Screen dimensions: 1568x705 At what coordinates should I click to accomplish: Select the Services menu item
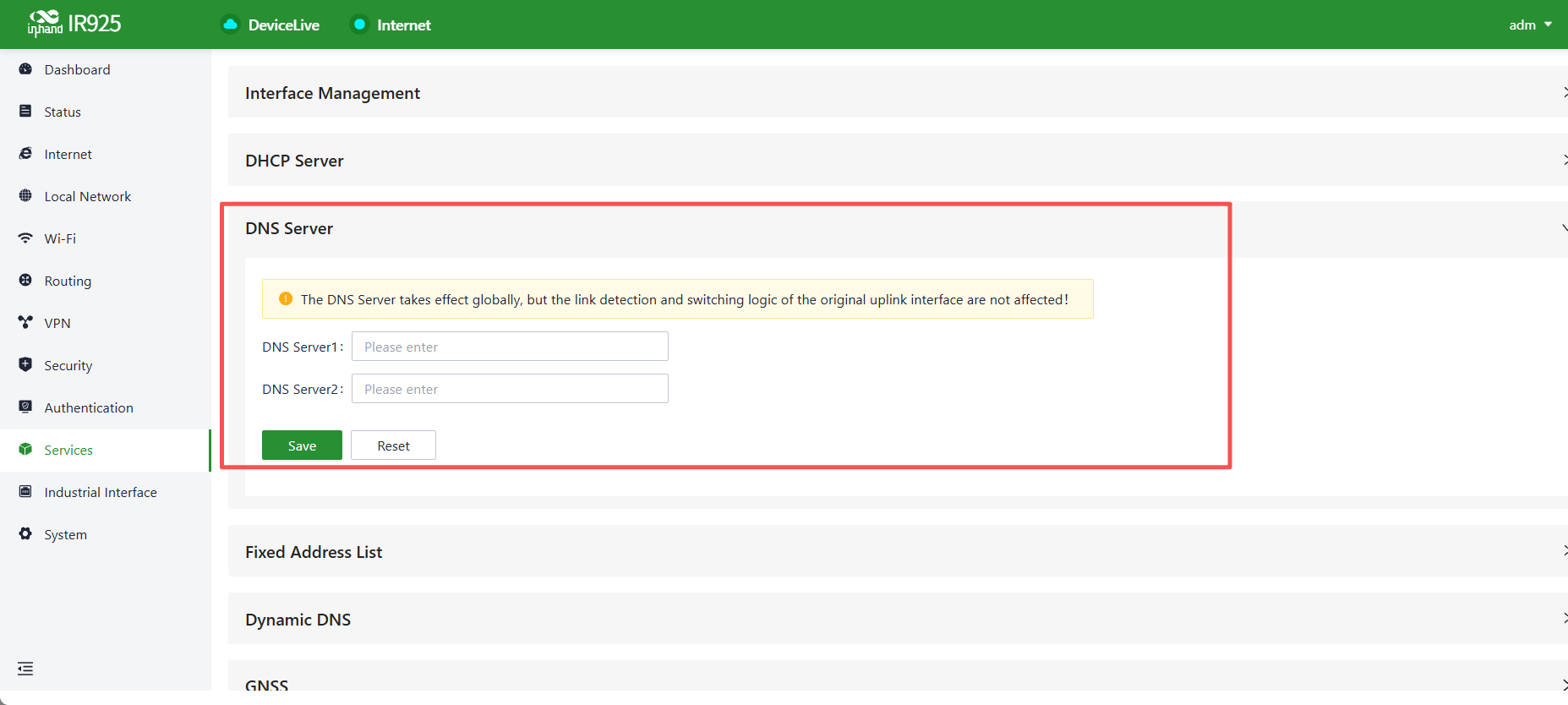coord(105,450)
